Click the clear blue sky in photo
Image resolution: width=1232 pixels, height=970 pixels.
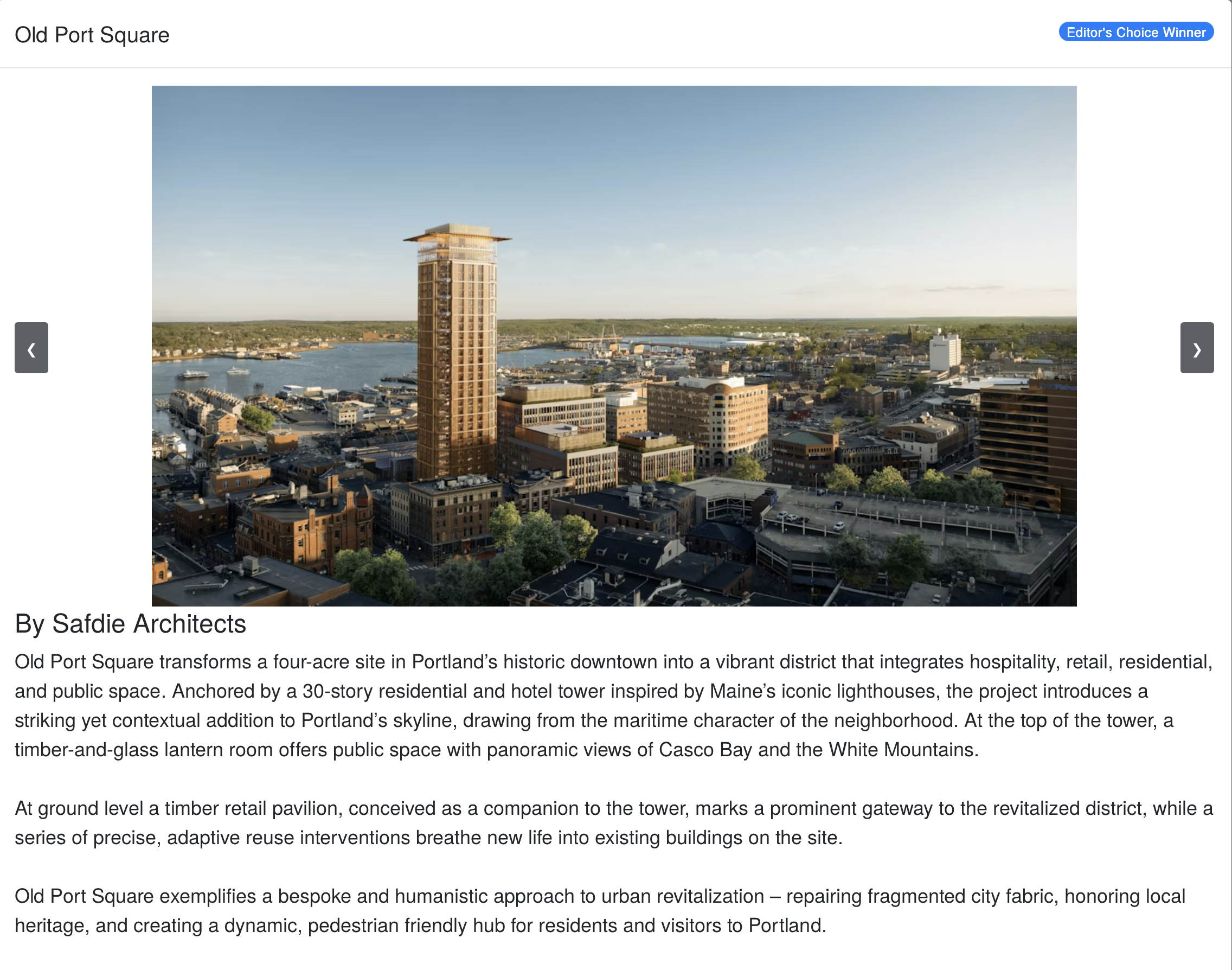(x=738, y=170)
